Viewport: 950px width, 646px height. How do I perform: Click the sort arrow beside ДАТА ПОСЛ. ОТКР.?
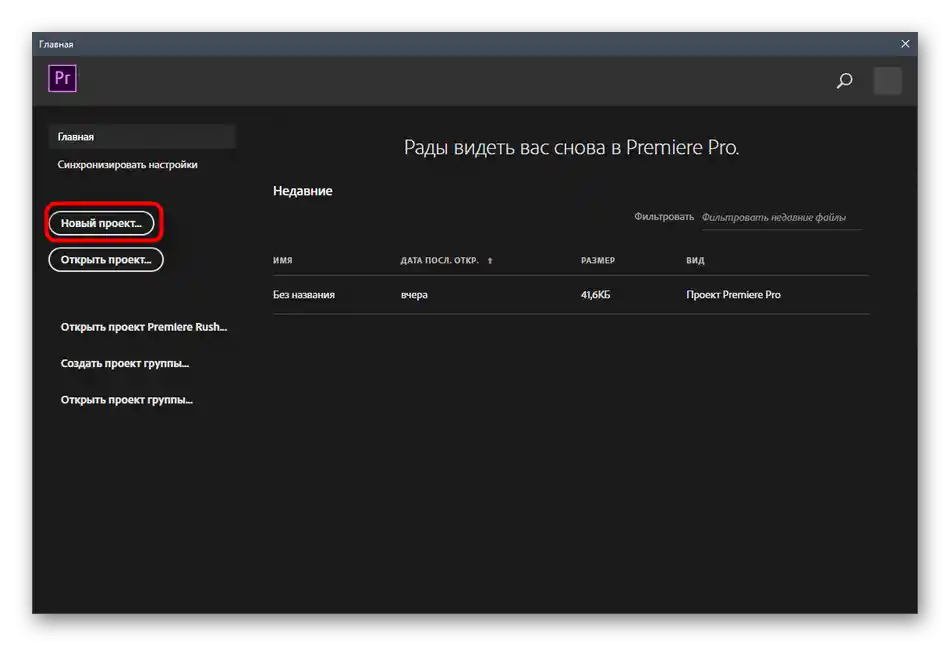[x=490, y=261]
